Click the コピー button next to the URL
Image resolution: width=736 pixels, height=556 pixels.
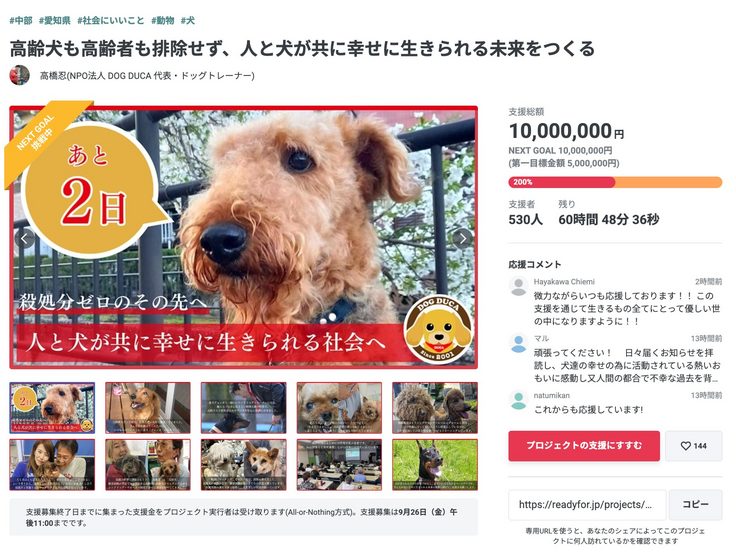point(695,504)
